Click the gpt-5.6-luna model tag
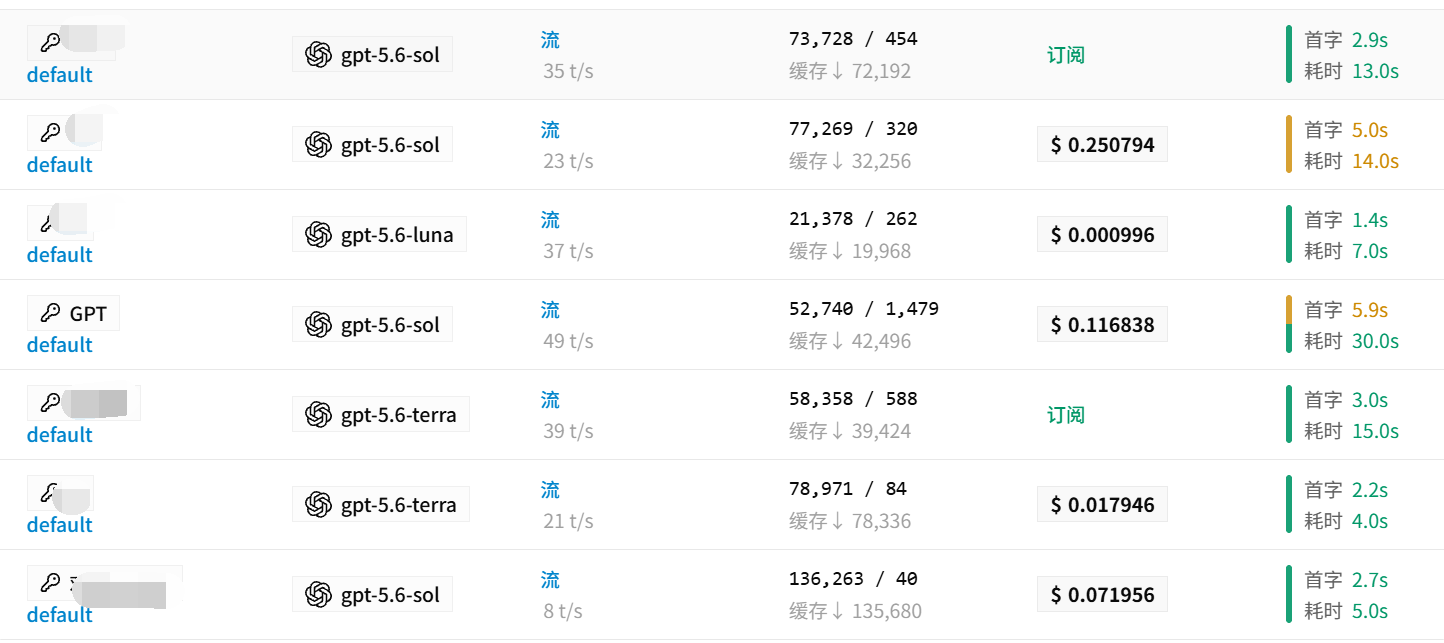The width and height of the screenshot is (1444, 643). click(379, 235)
